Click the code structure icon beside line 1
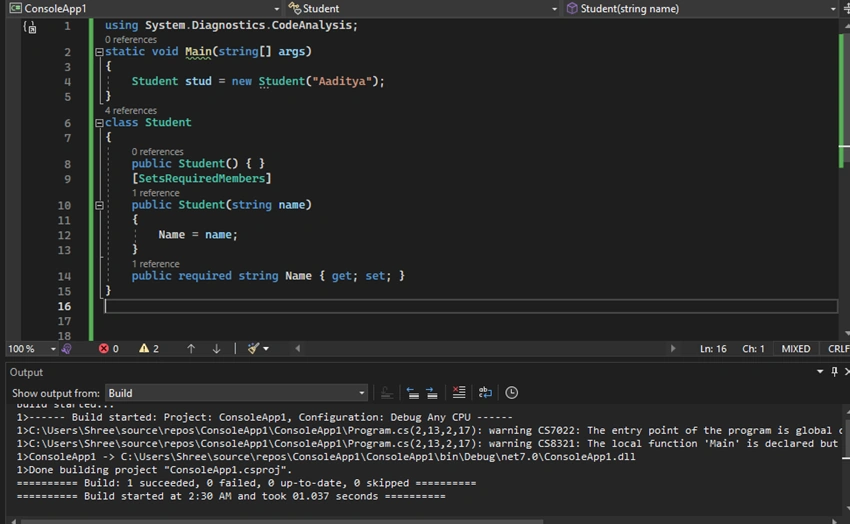This screenshot has height=524, width=850. click(30, 27)
